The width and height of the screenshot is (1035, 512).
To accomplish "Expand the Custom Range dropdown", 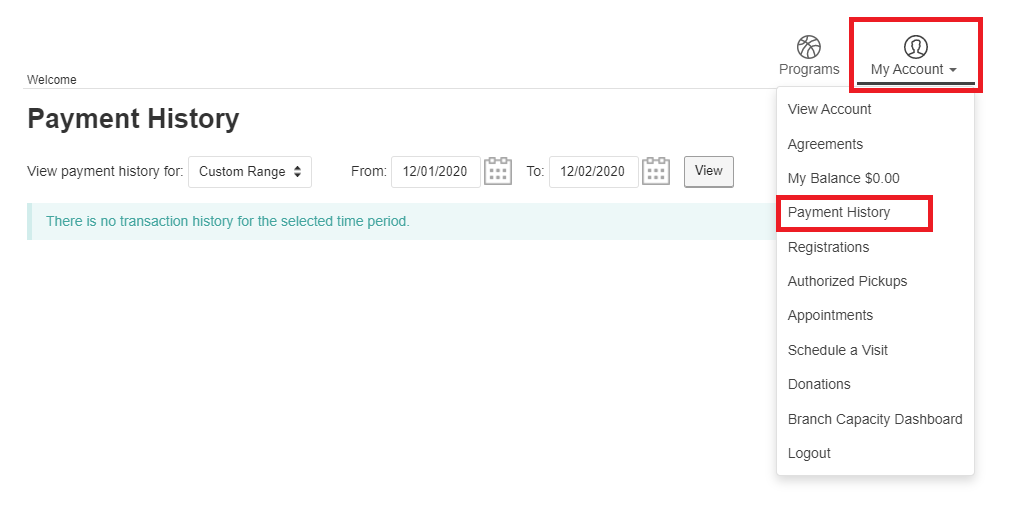I will click(x=249, y=172).
